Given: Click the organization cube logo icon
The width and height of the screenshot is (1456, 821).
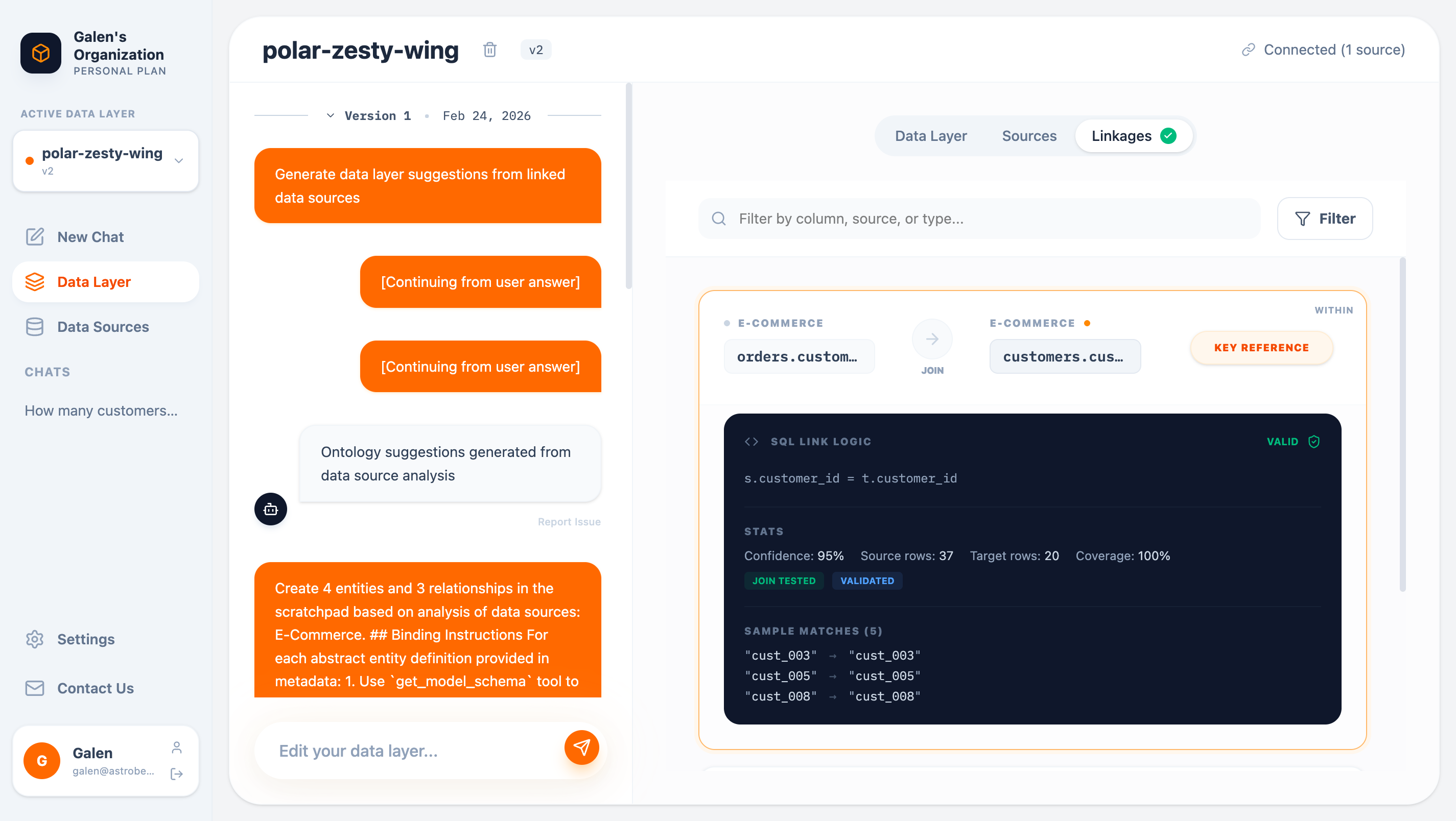Looking at the screenshot, I should (x=41, y=53).
